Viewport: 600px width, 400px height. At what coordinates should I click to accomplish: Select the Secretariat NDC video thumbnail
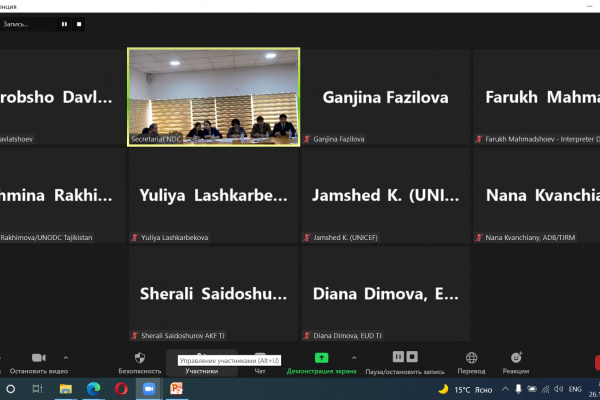(x=213, y=98)
